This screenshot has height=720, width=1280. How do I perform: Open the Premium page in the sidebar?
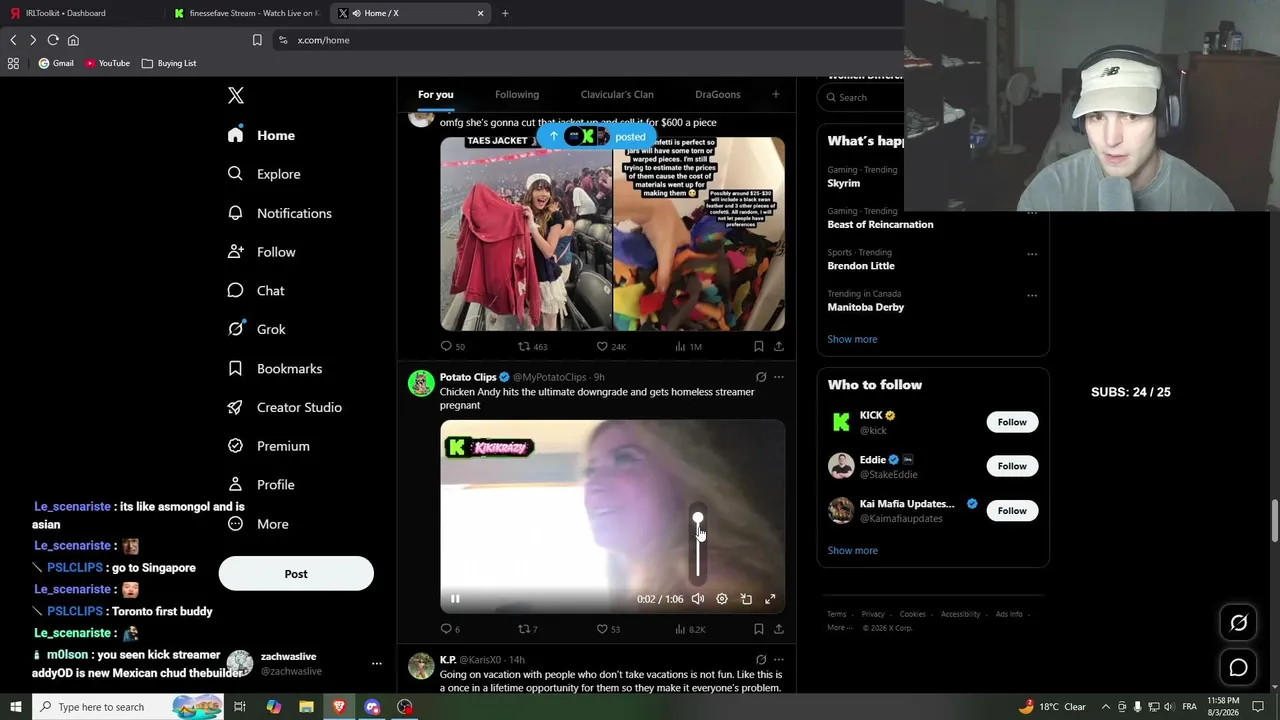click(269, 446)
